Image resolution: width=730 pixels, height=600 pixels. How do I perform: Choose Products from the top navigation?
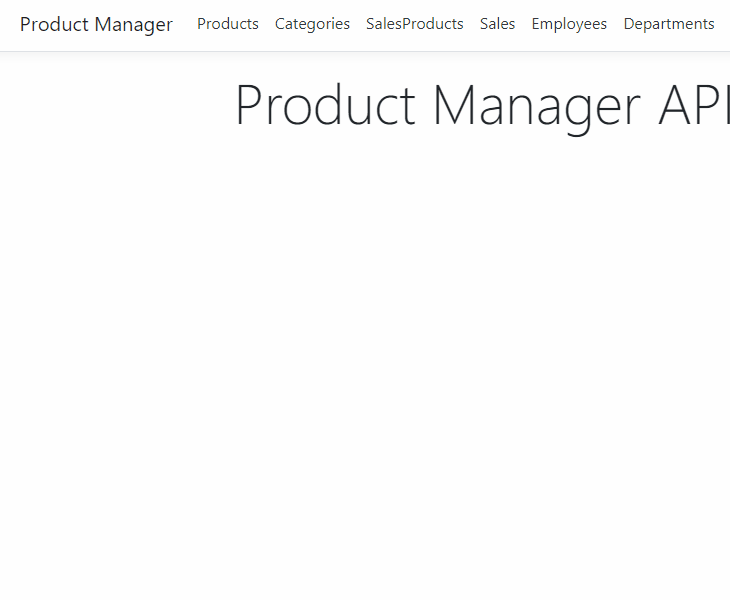(228, 24)
